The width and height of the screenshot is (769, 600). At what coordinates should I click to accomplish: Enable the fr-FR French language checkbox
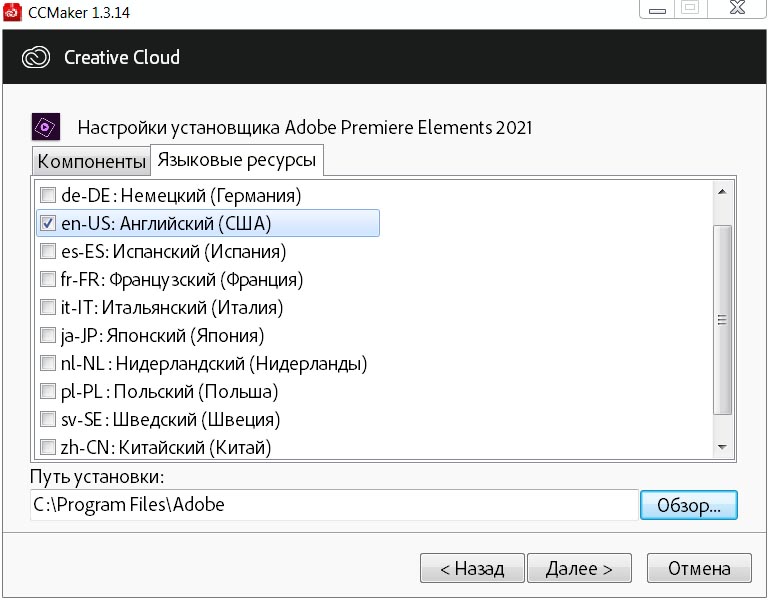[48, 279]
